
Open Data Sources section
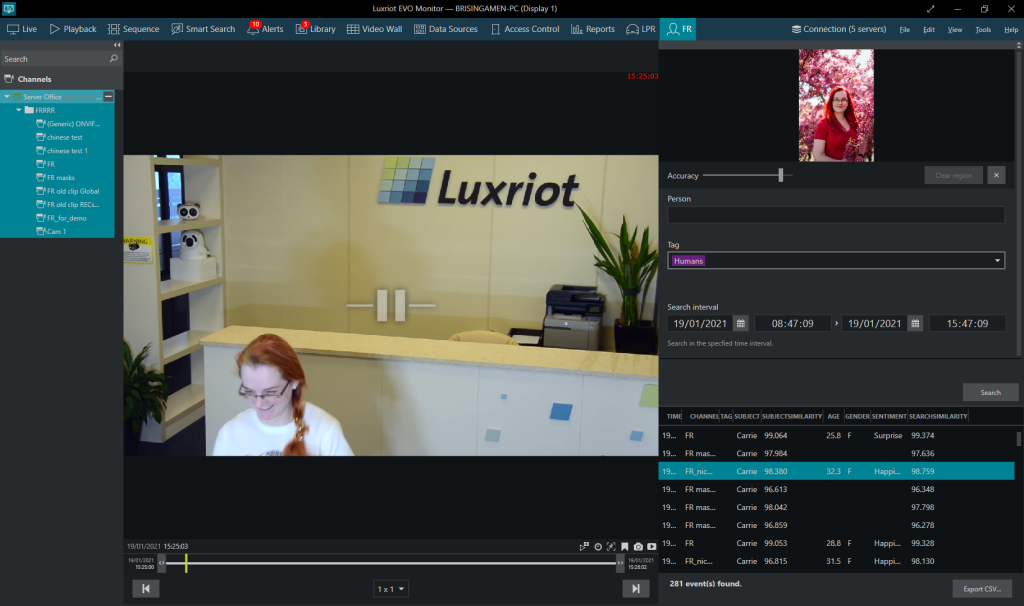445,29
